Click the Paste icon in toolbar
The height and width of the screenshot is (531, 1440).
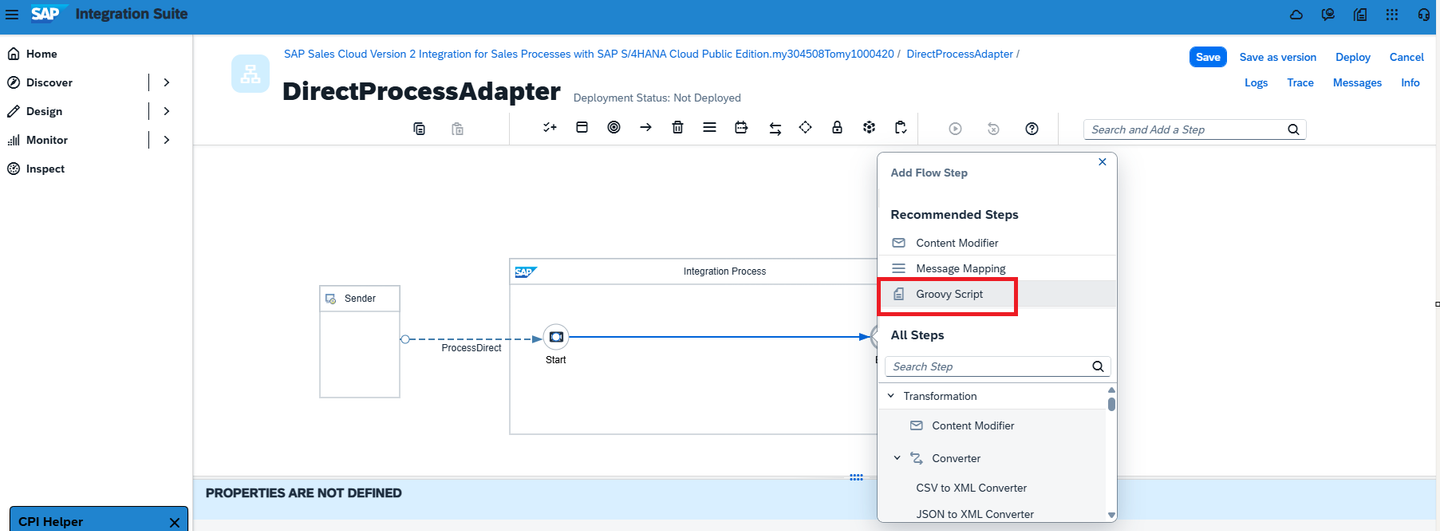(457, 129)
